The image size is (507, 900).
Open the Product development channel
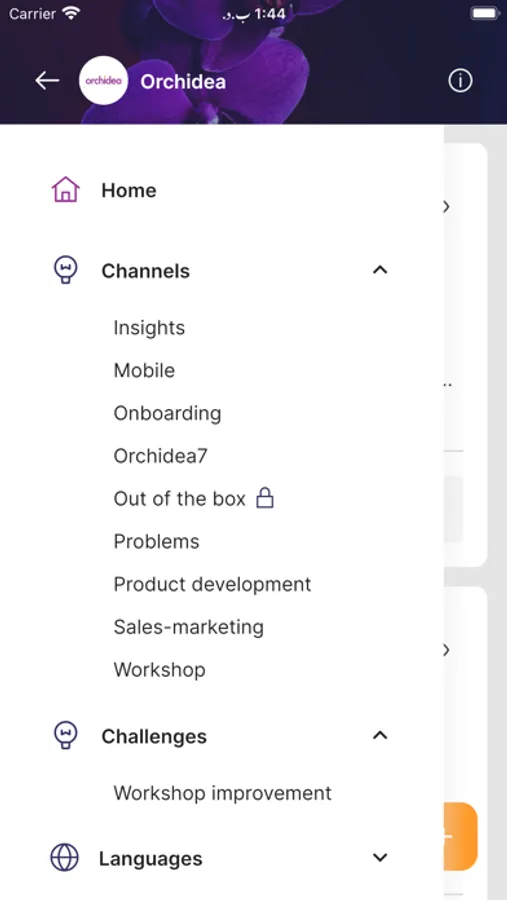coord(212,584)
